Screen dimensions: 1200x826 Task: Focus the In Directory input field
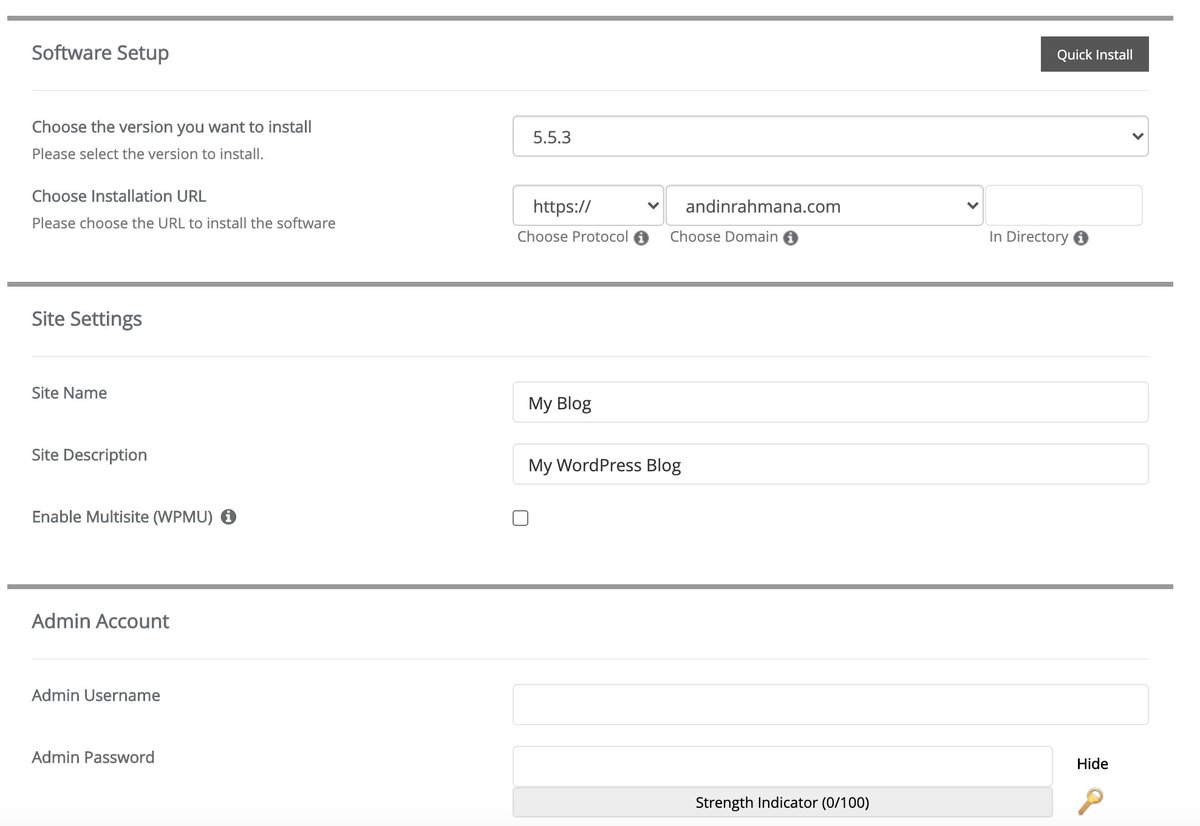(x=1063, y=205)
